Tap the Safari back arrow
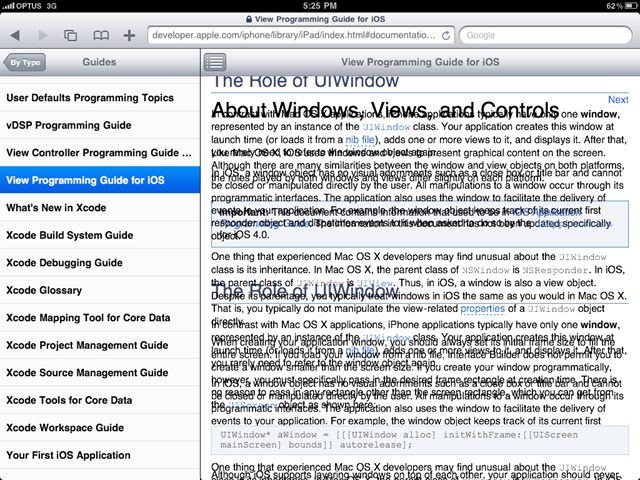Image resolution: width=640 pixels, height=480 pixels. click(15, 36)
